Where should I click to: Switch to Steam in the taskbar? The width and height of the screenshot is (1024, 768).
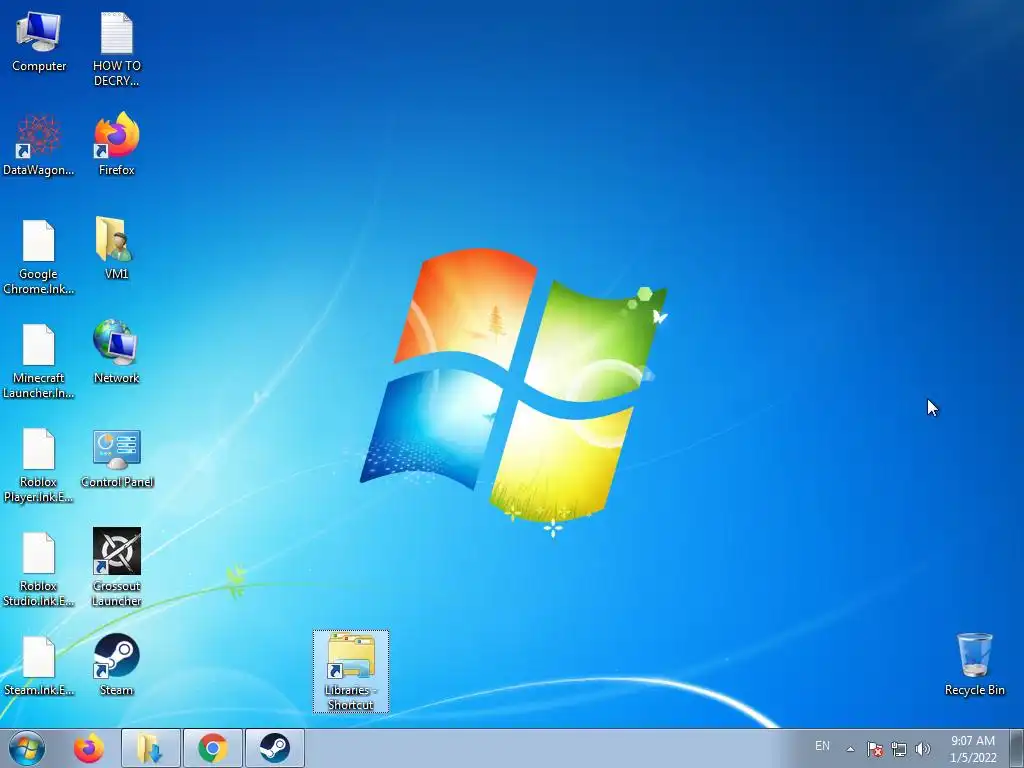[x=275, y=748]
